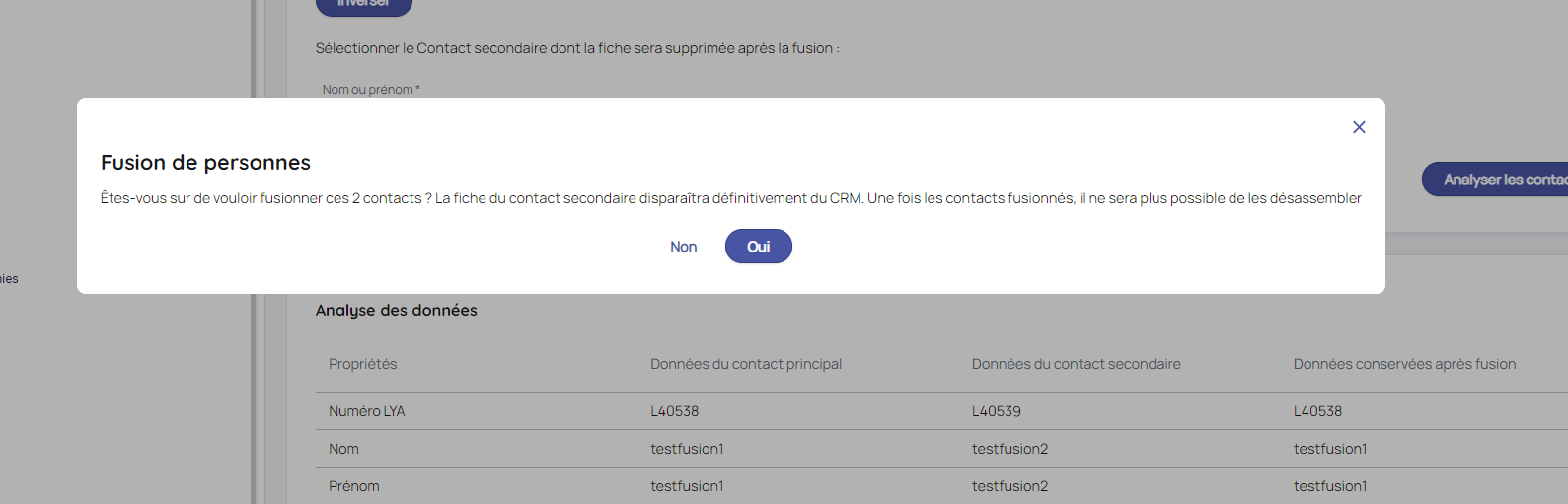This screenshot has height=504, width=1568.
Task: Select the Numéro LYA row label
Action: (x=366, y=411)
